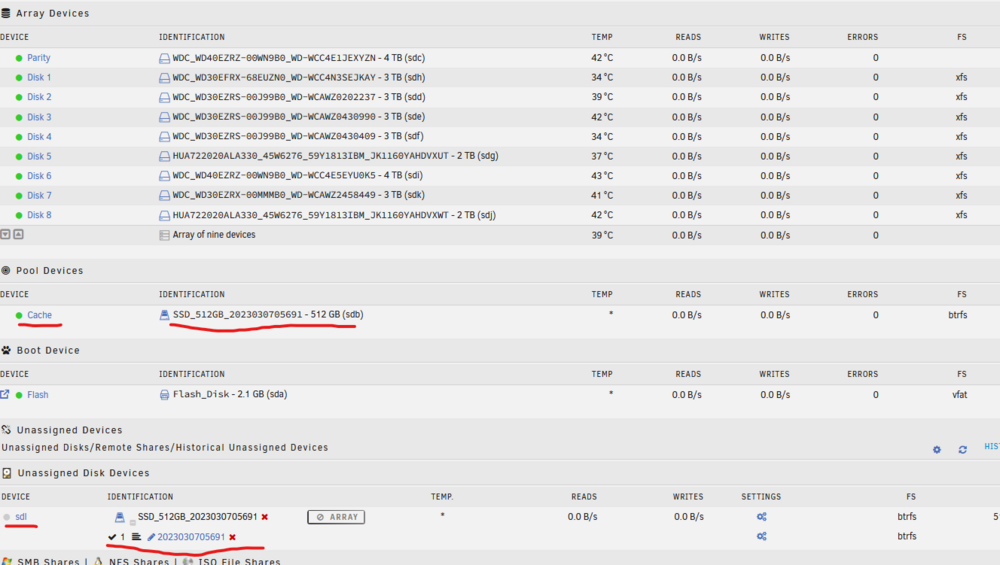
Task: Open the Parity device link
Action: coord(39,58)
